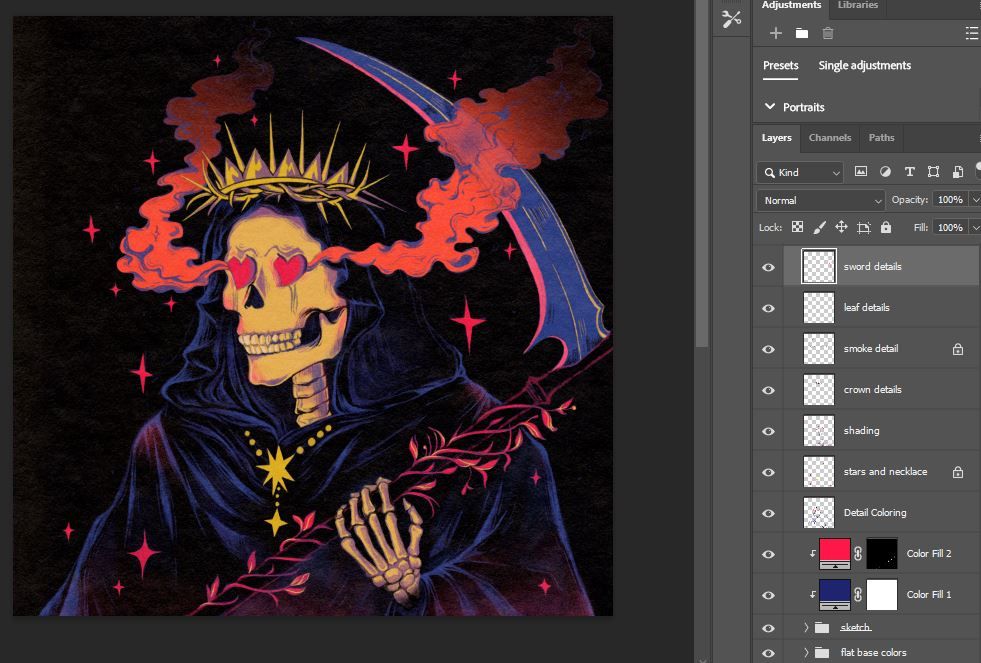Click the lock position move icon
Image resolution: width=981 pixels, height=663 pixels.
pos(841,228)
